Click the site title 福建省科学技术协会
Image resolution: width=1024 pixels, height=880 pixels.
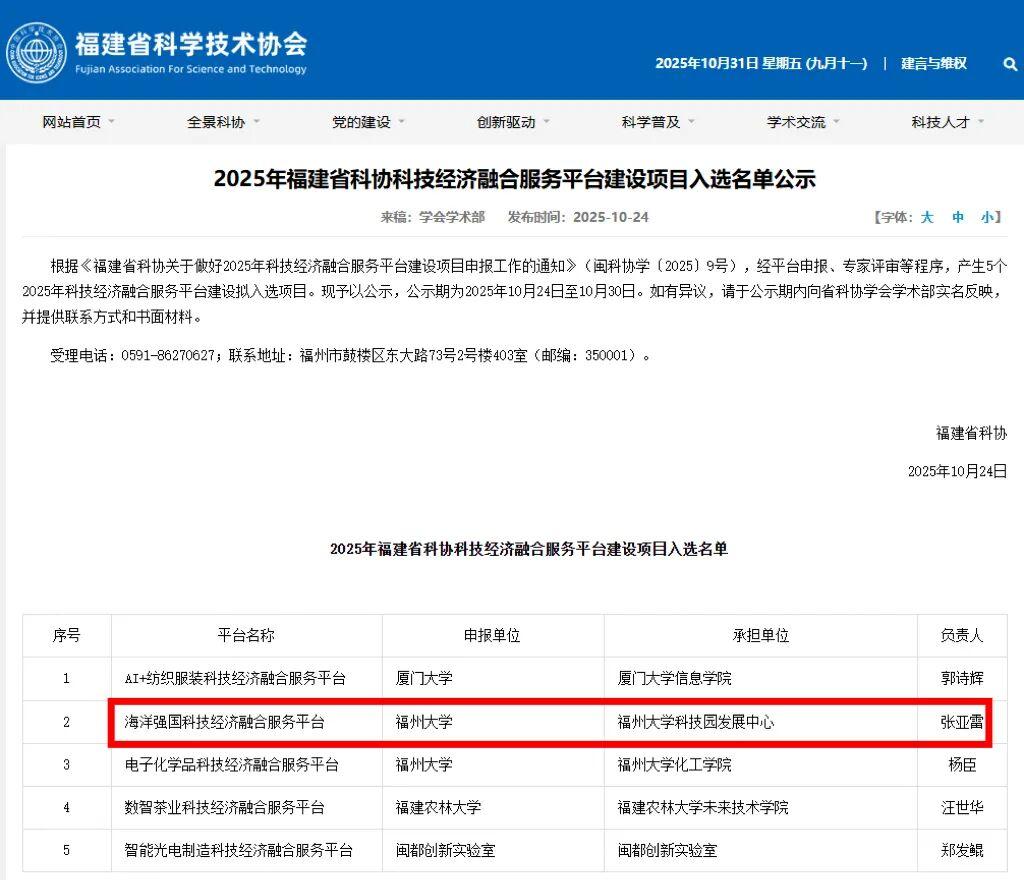tap(191, 44)
